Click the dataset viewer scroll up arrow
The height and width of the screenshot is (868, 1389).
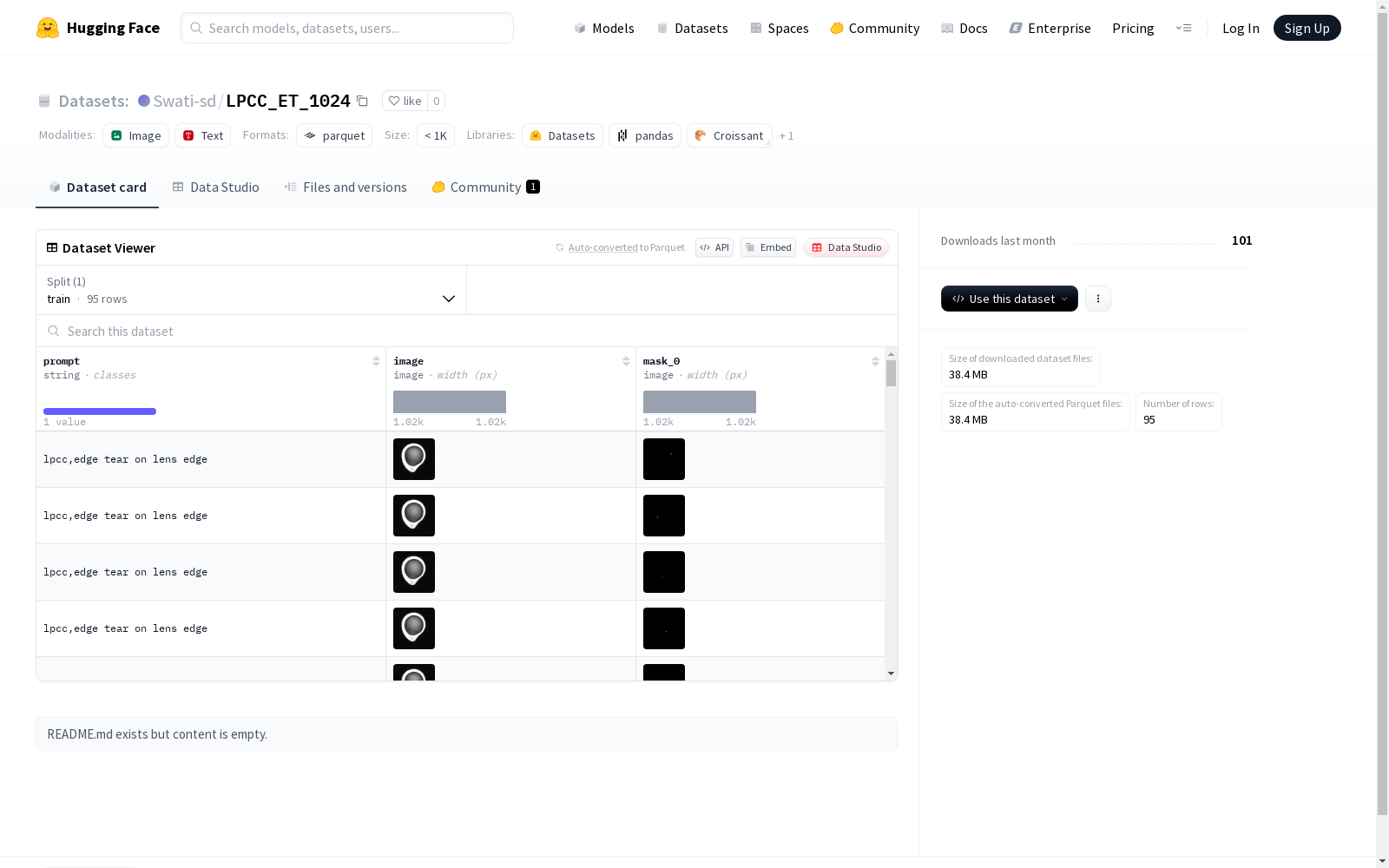(x=891, y=354)
